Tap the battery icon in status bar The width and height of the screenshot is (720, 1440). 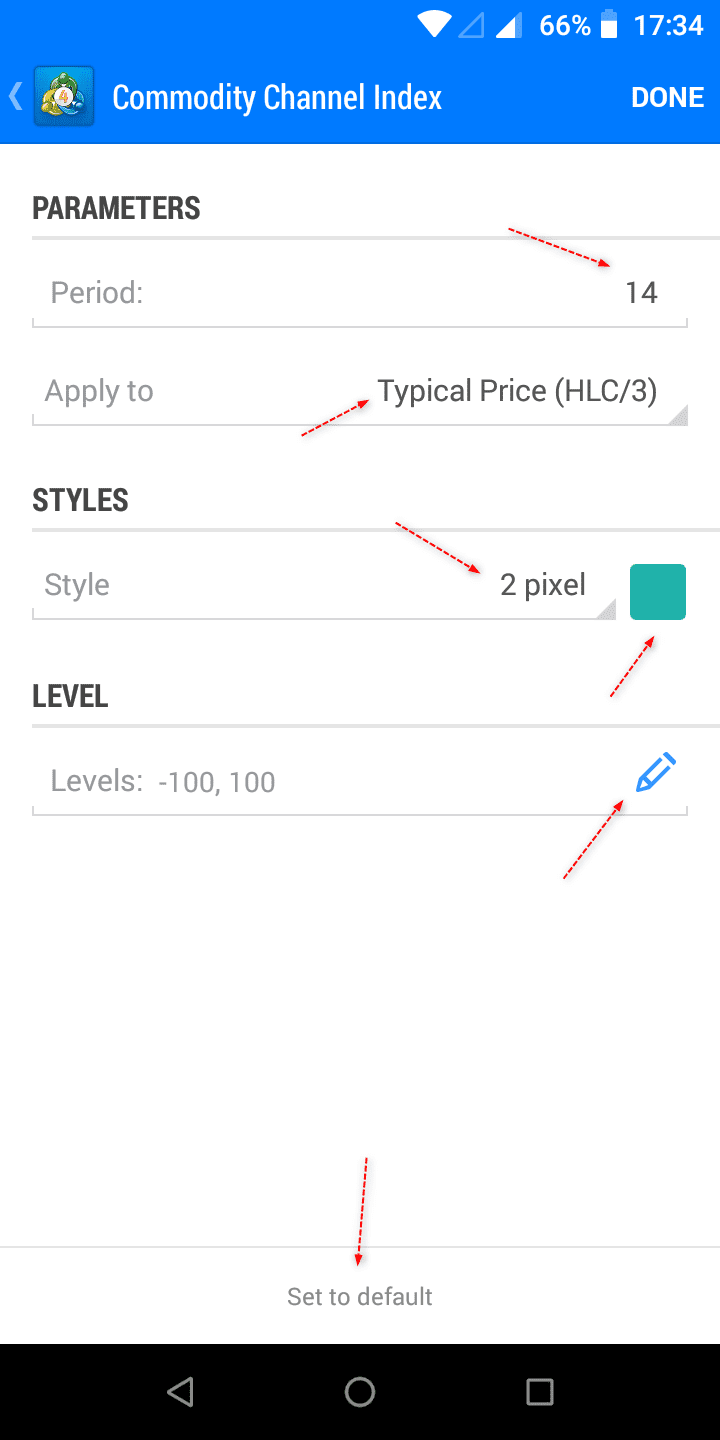tap(609, 25)
